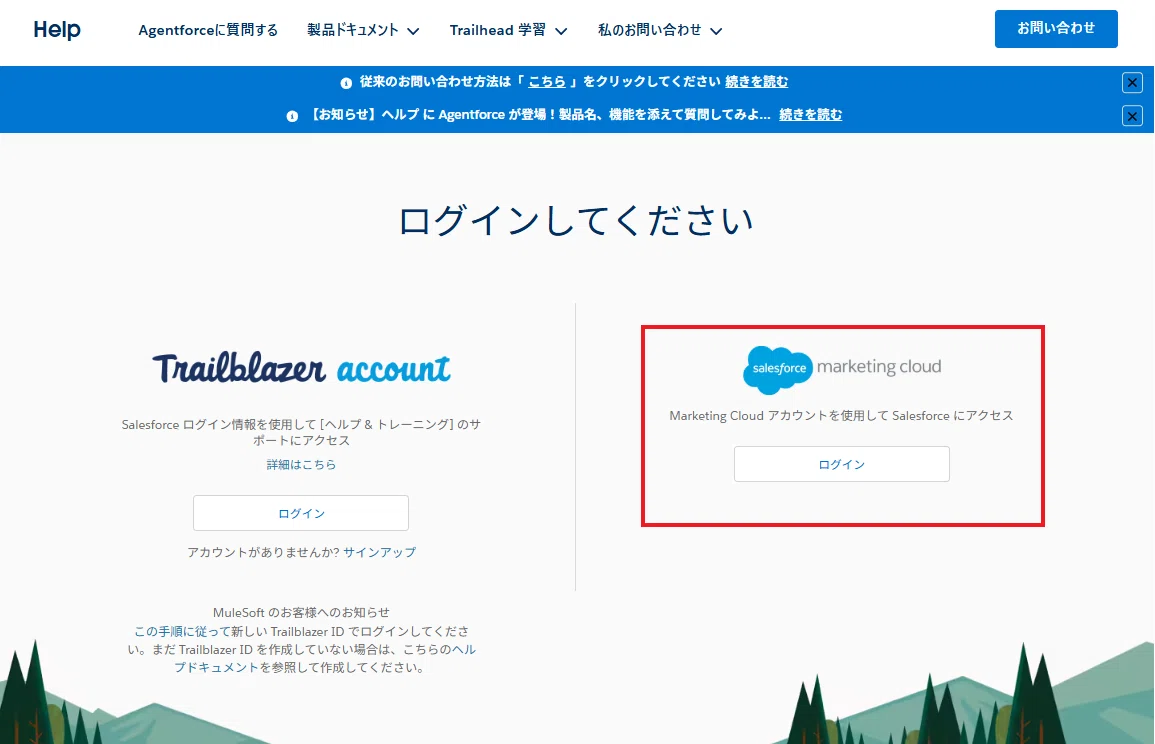This screenshot has width=1155, height=744.
Task: Click ログイン button under Marketing Cloud
Action: 841,464
